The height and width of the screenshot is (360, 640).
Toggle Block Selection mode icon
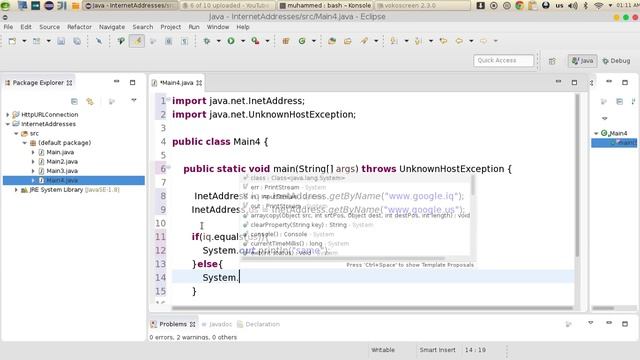(x=169, y=41)
